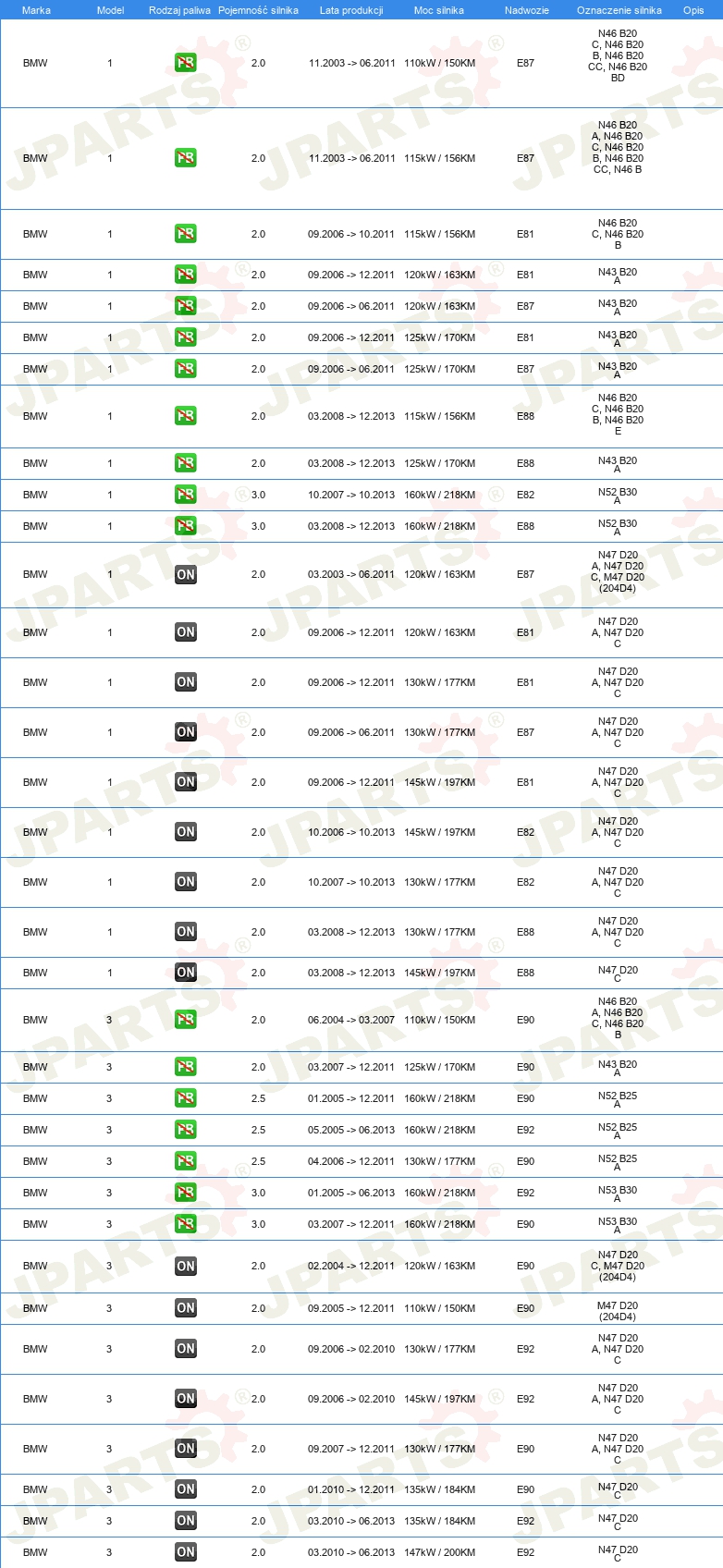This screenshot has height=1568, width=723.
Task: Click the diesel icon for the E92 147kW/200KM row
Action: [x=185, y=1552]
